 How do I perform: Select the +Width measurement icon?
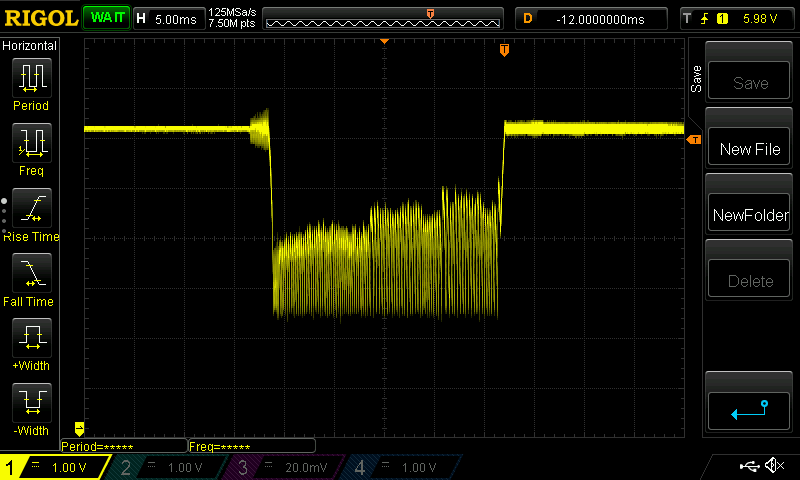(x=32, y=338)
